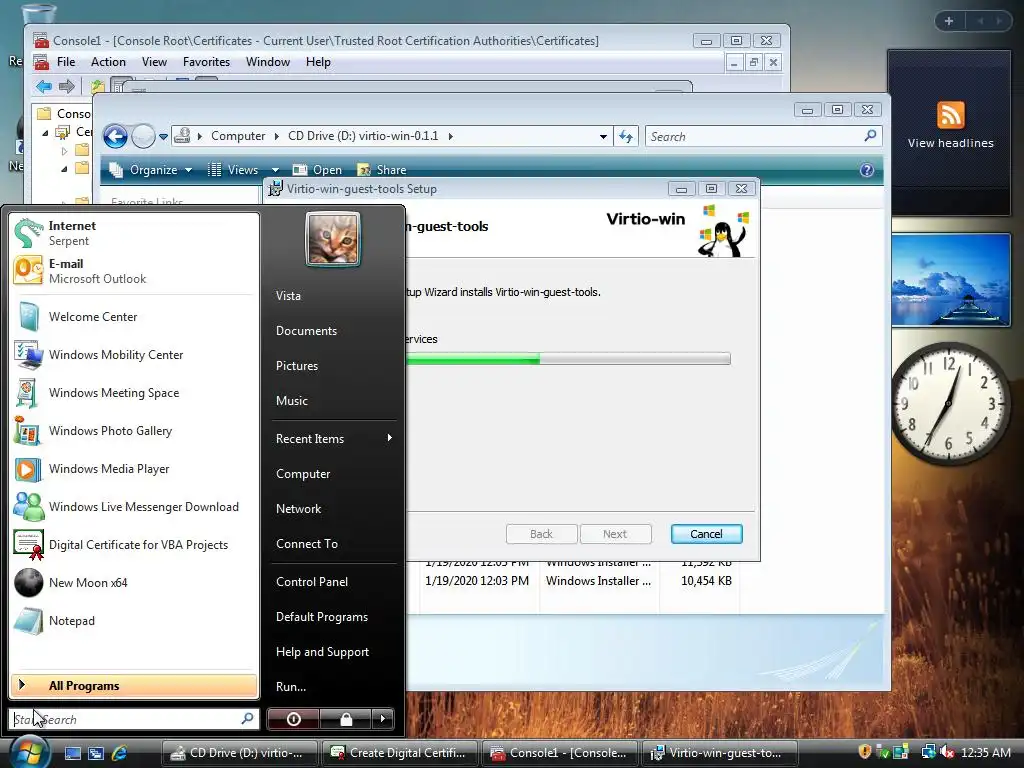This screenshot has height=768, width=1024.
Task: Open the Views dropdown arrow
Action: point(275,170)
